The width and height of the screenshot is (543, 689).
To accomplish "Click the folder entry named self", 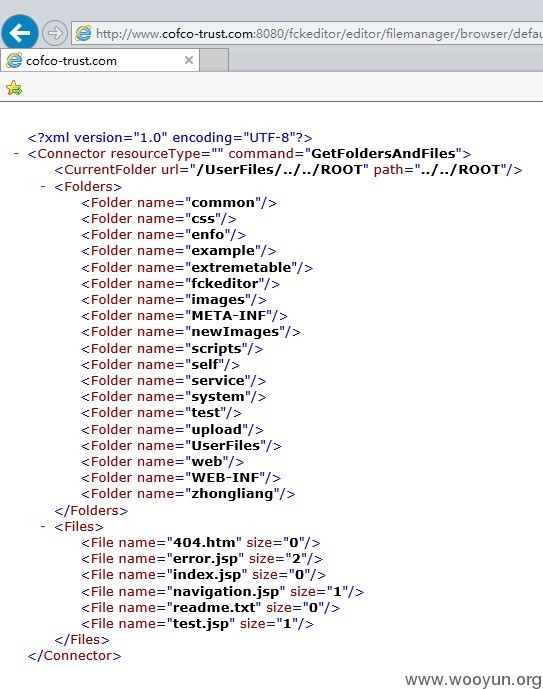I will pyautogui.click(x=160, y=364).
